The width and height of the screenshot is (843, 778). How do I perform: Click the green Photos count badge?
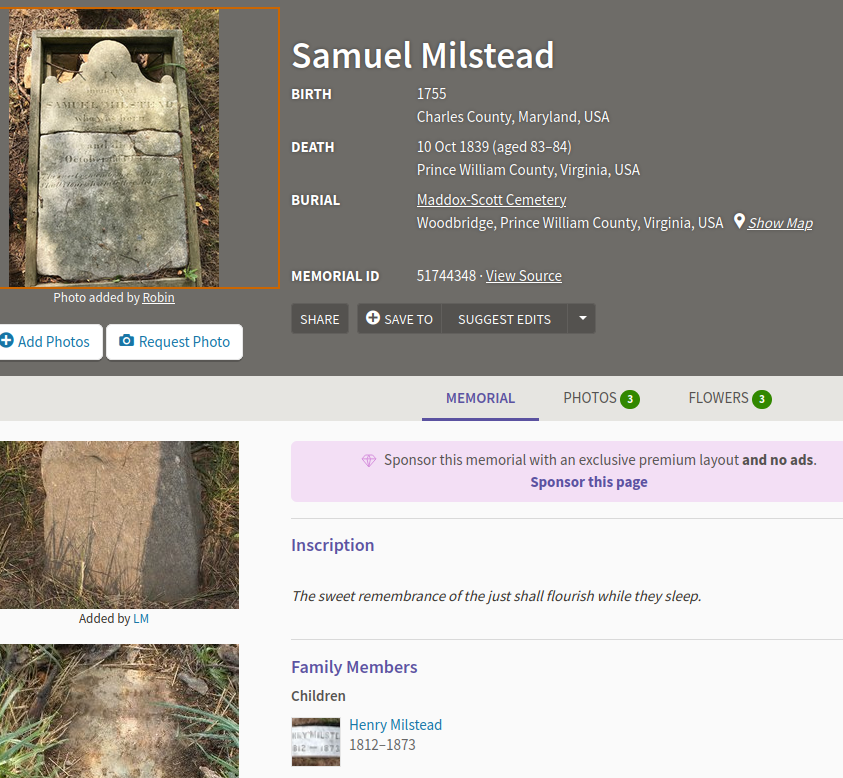(629, 399)
